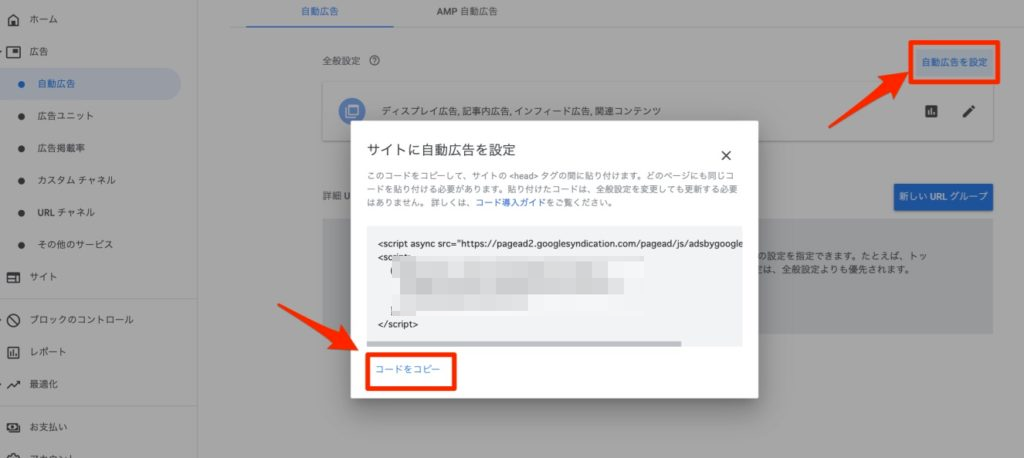Click the pencil edit icon in 全般設定 row
Screen dimensions: 1024x458
point(968,112)
